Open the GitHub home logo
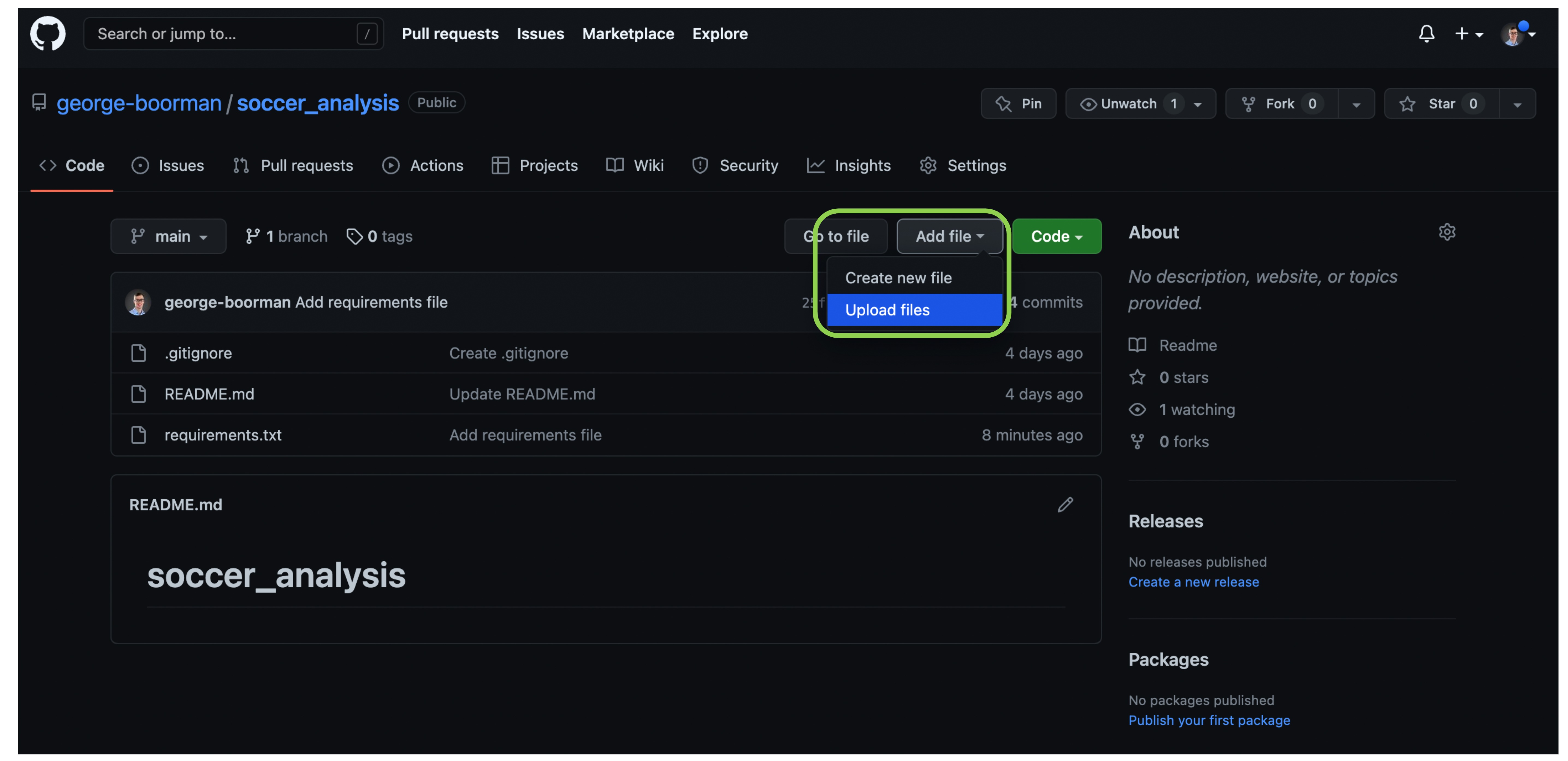1568x761 pixels. [x=48, y=34]
